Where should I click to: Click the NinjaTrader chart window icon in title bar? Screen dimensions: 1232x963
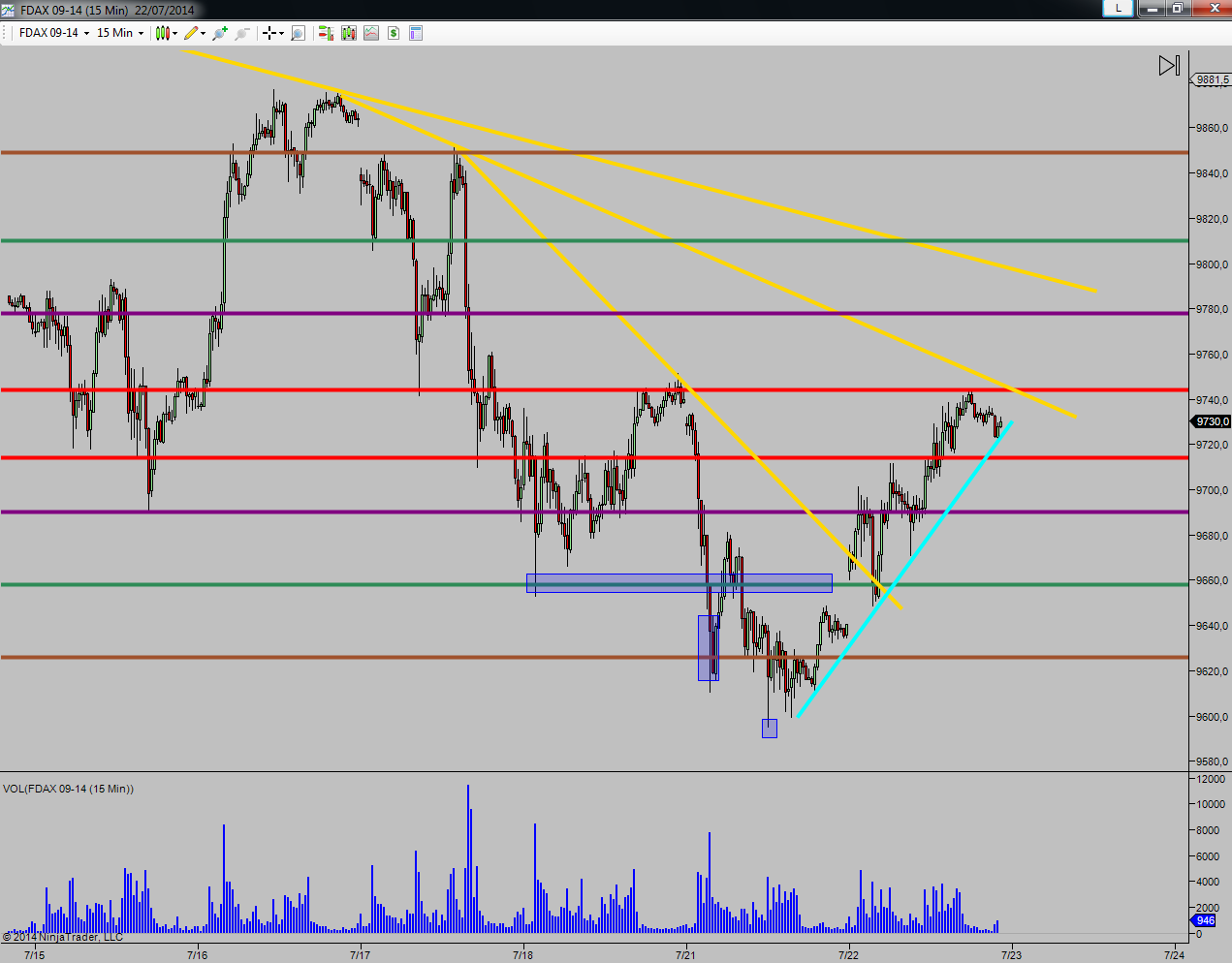(8, 9)
